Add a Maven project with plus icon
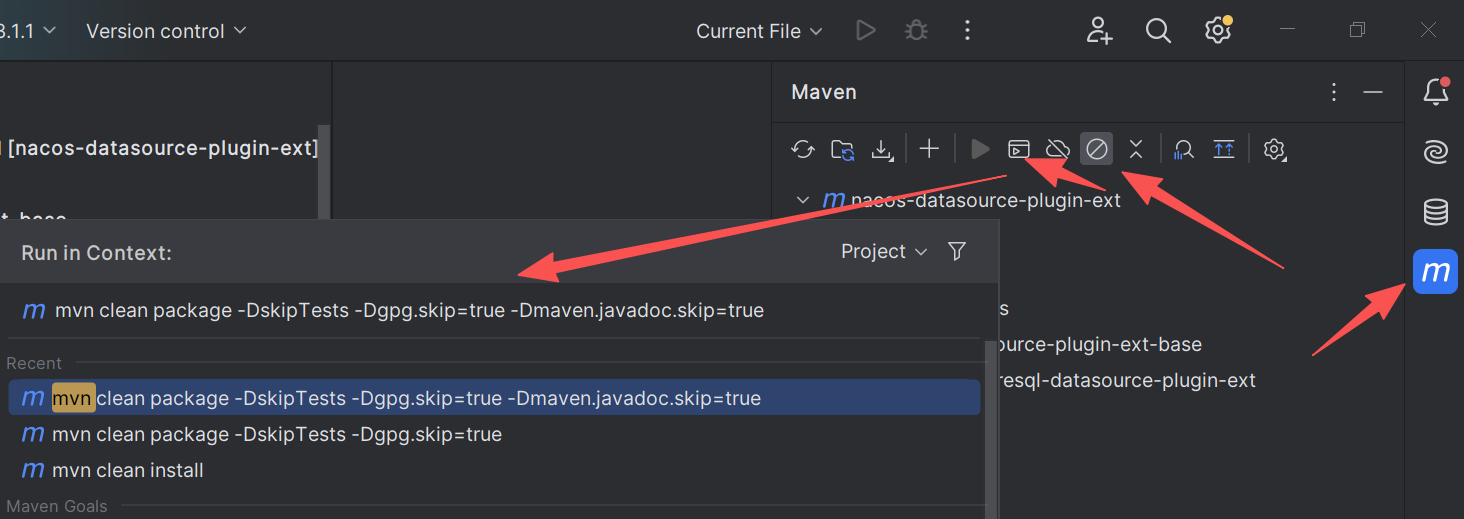The height and width of the screenshot is (519, 1464). point(929,150)
